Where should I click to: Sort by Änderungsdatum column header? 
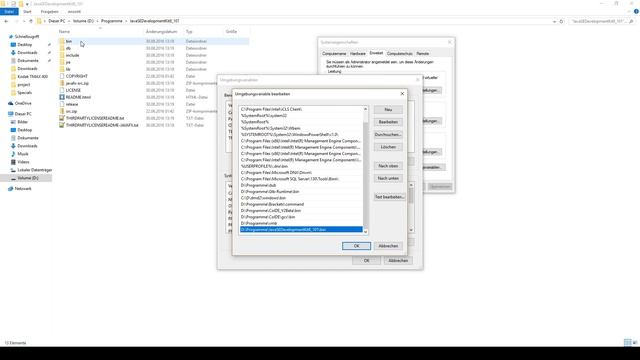162,31
